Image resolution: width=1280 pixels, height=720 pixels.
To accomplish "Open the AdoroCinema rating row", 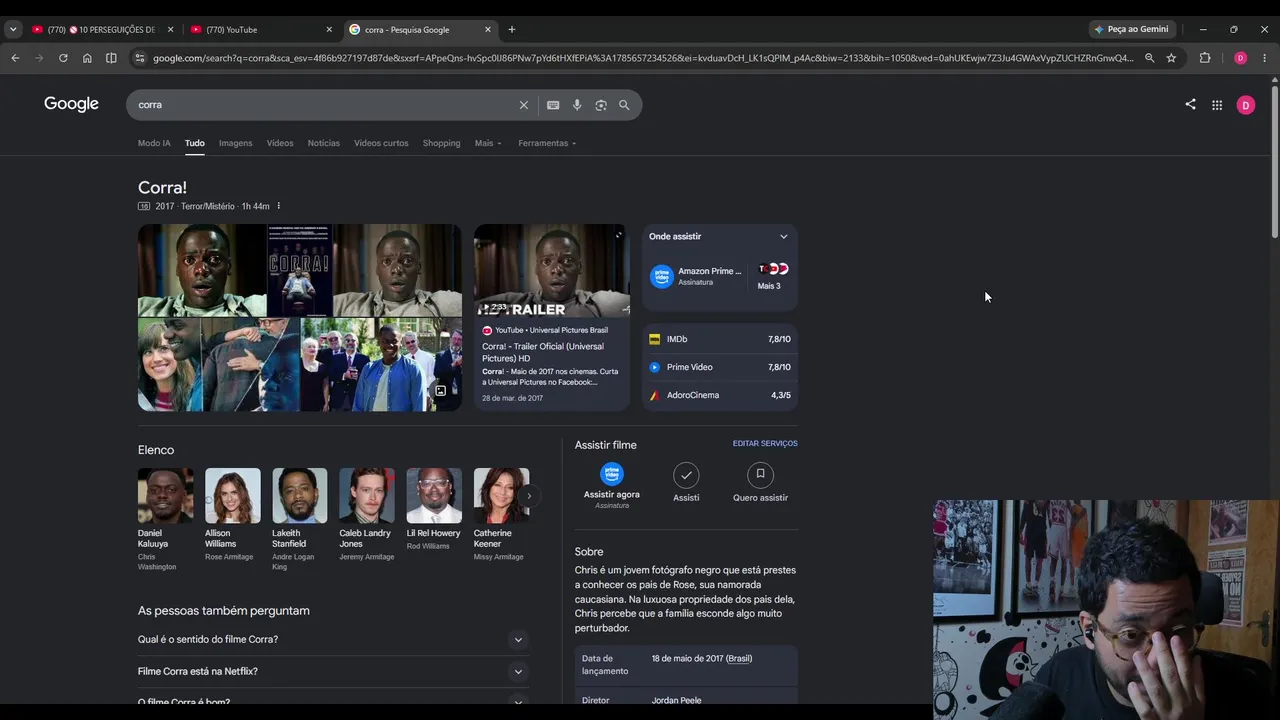I will [x=720, y=395].
